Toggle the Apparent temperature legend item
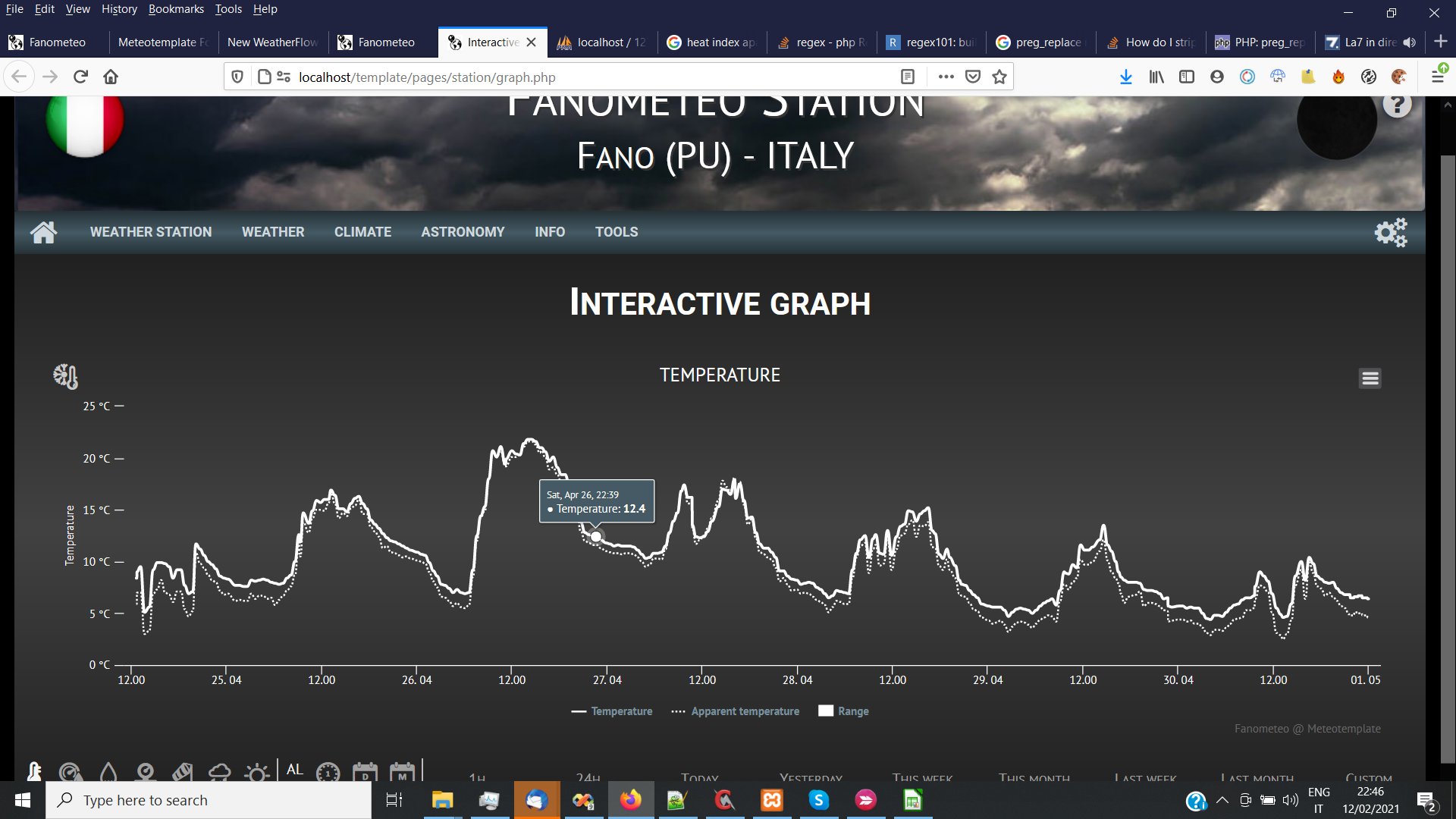Viewport: 1456px width, 819px height. (x=734, y=711)
